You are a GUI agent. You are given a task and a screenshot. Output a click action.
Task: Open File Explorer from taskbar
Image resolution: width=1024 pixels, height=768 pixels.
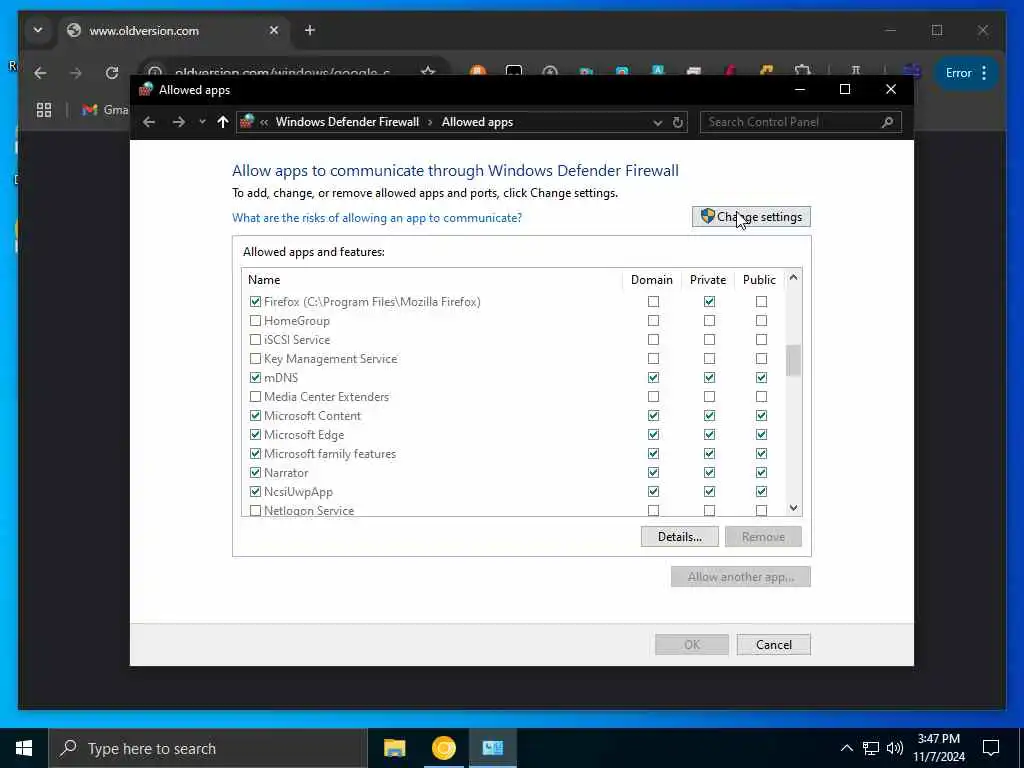click(394, 748)
